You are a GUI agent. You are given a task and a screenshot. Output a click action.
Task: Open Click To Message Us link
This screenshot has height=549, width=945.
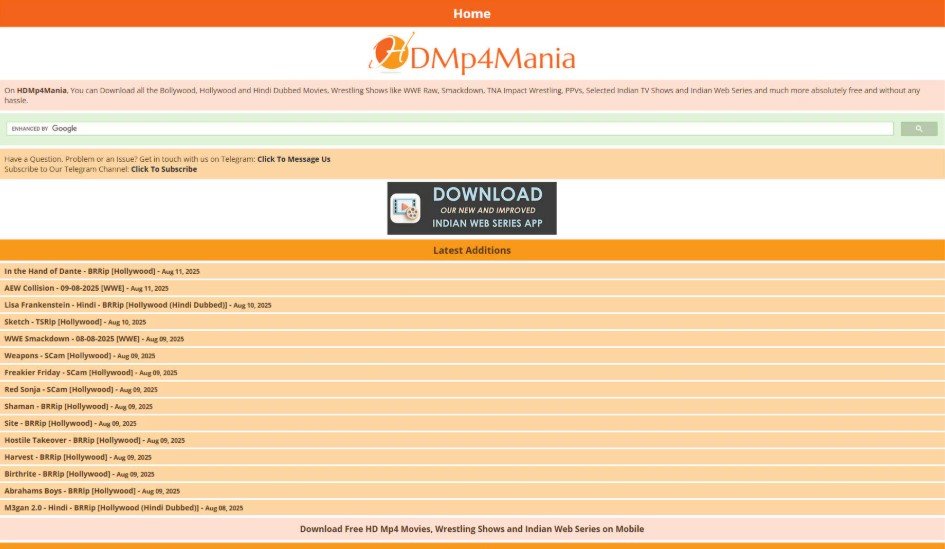294,159
